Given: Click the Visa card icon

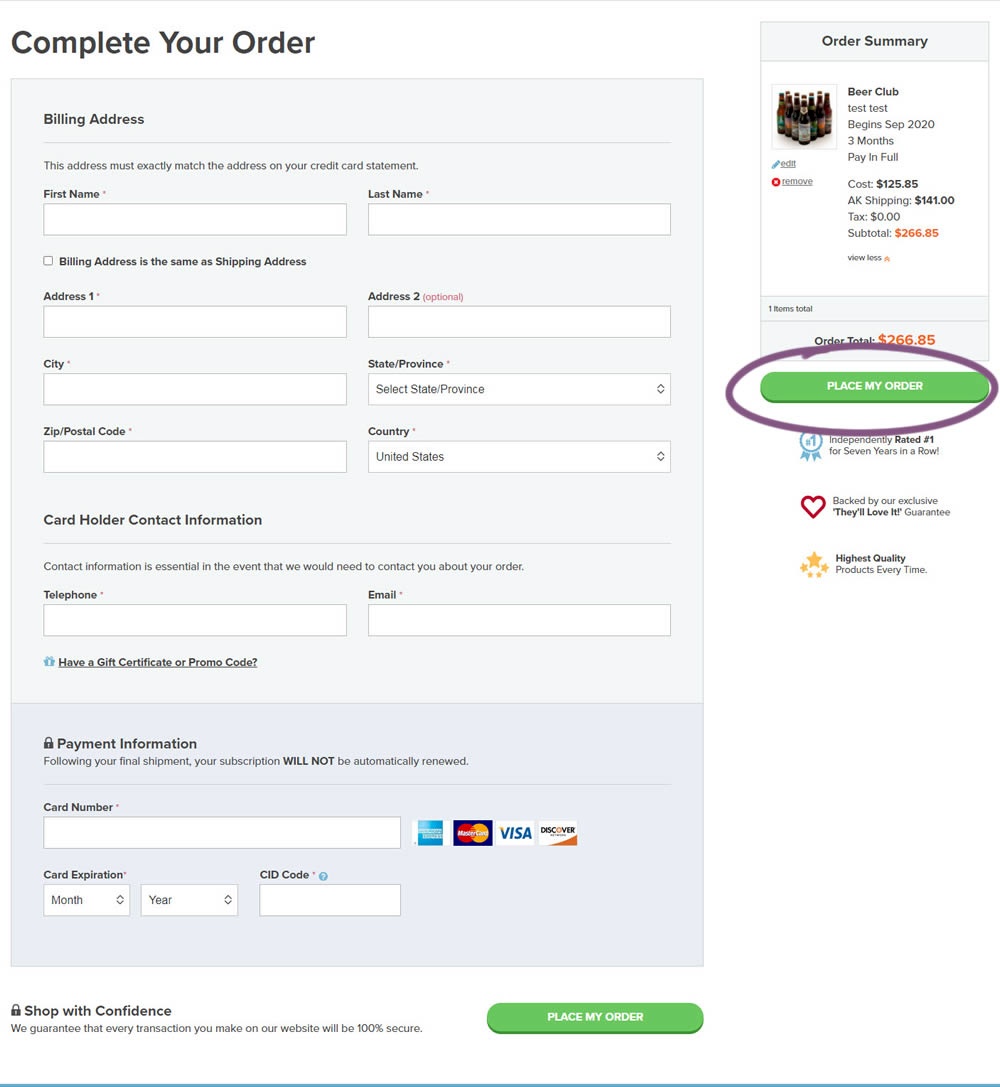Looking at the screenshot, I should tap(516, 832).
